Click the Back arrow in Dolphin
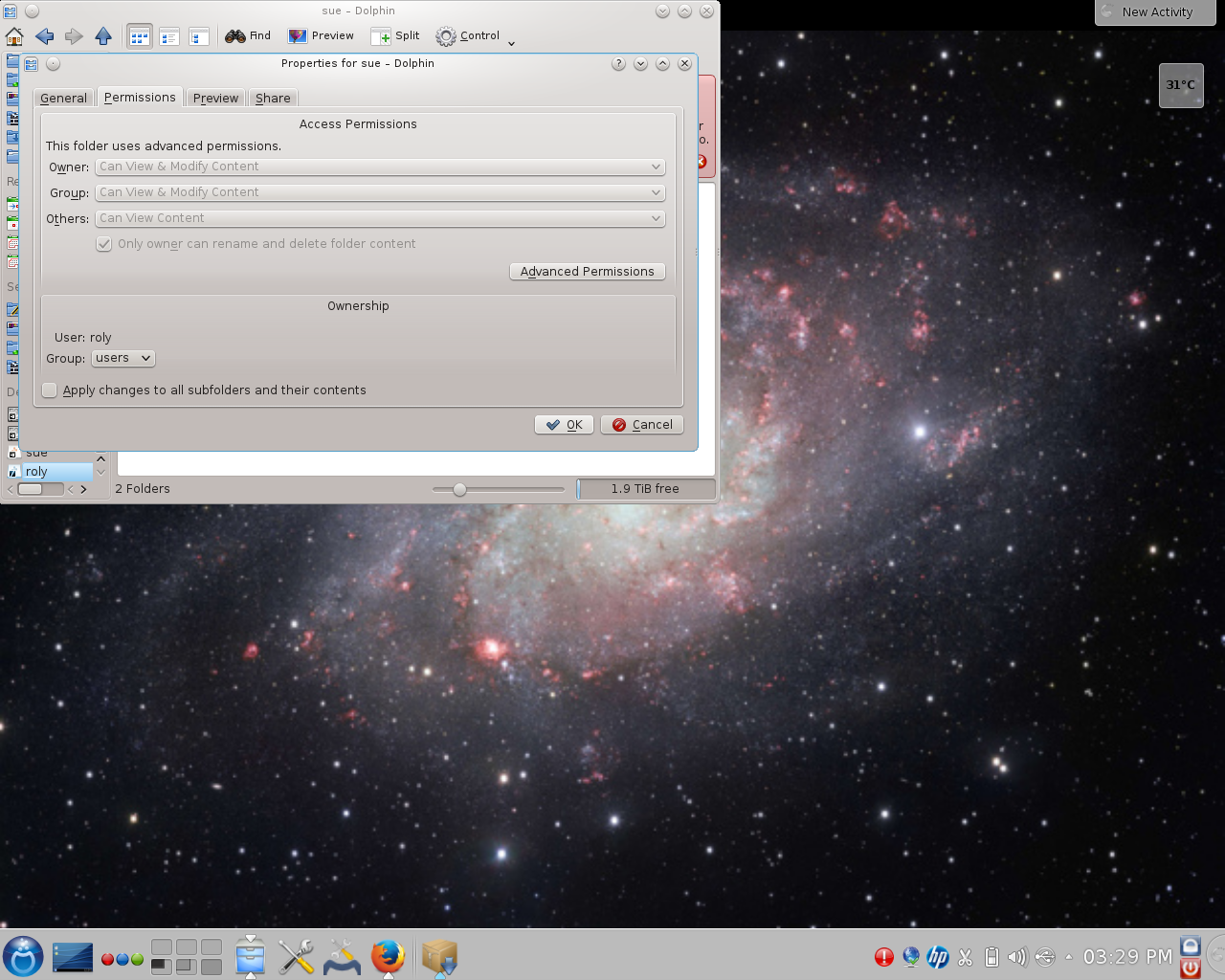1225x980 pixels. [44, 36]
